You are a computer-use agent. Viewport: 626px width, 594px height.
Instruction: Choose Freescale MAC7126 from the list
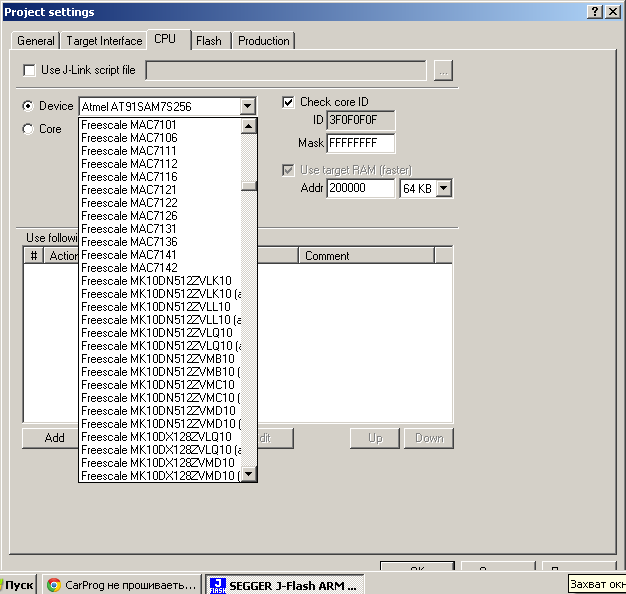(x=160, y=216)
